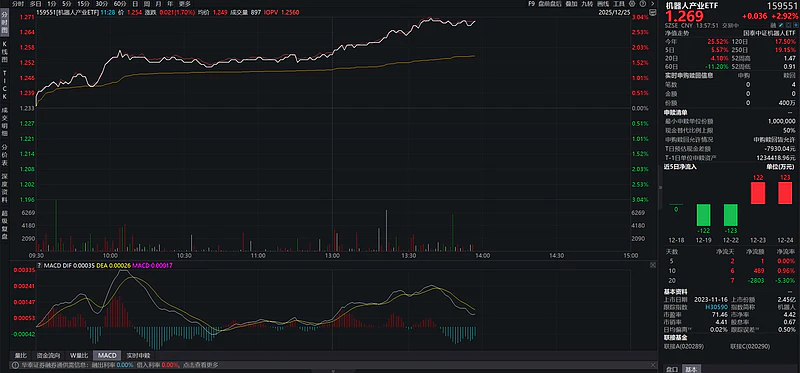Open 画线 drawing tools
The width and height of the screenshot is (800, 373).
pos(603,4)
